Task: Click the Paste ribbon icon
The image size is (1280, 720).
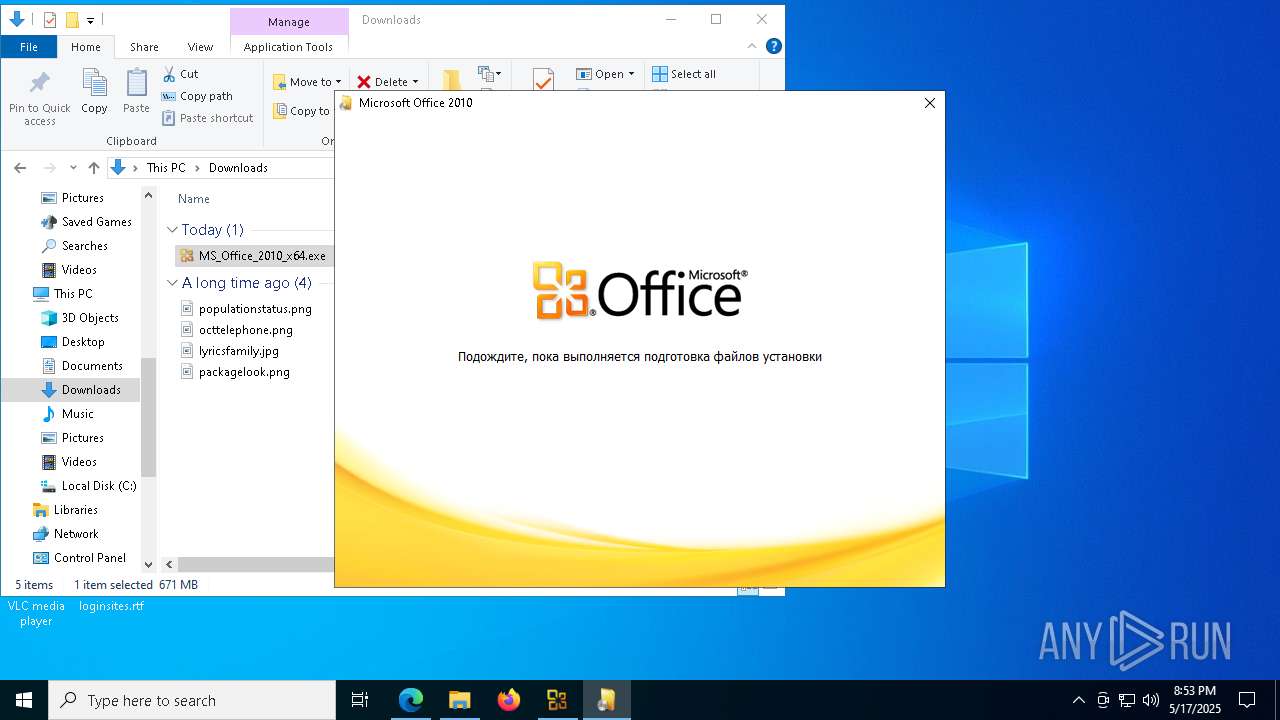Action: point(136,92)
